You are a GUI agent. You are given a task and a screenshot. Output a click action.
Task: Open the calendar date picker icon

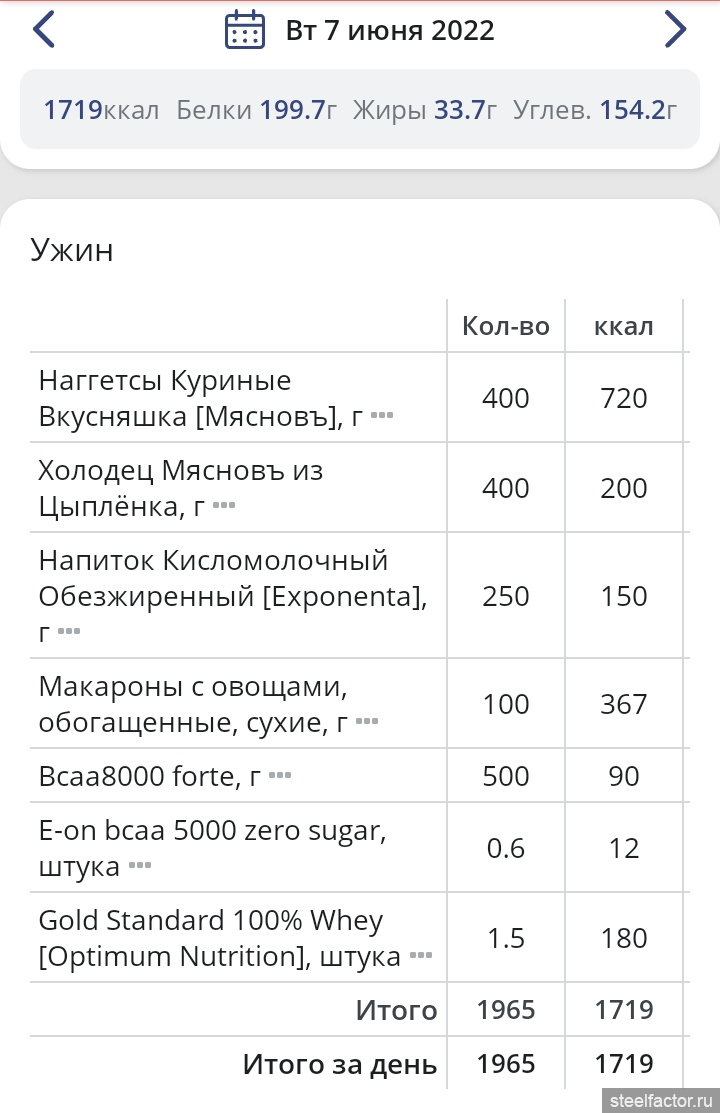[245, 31]
